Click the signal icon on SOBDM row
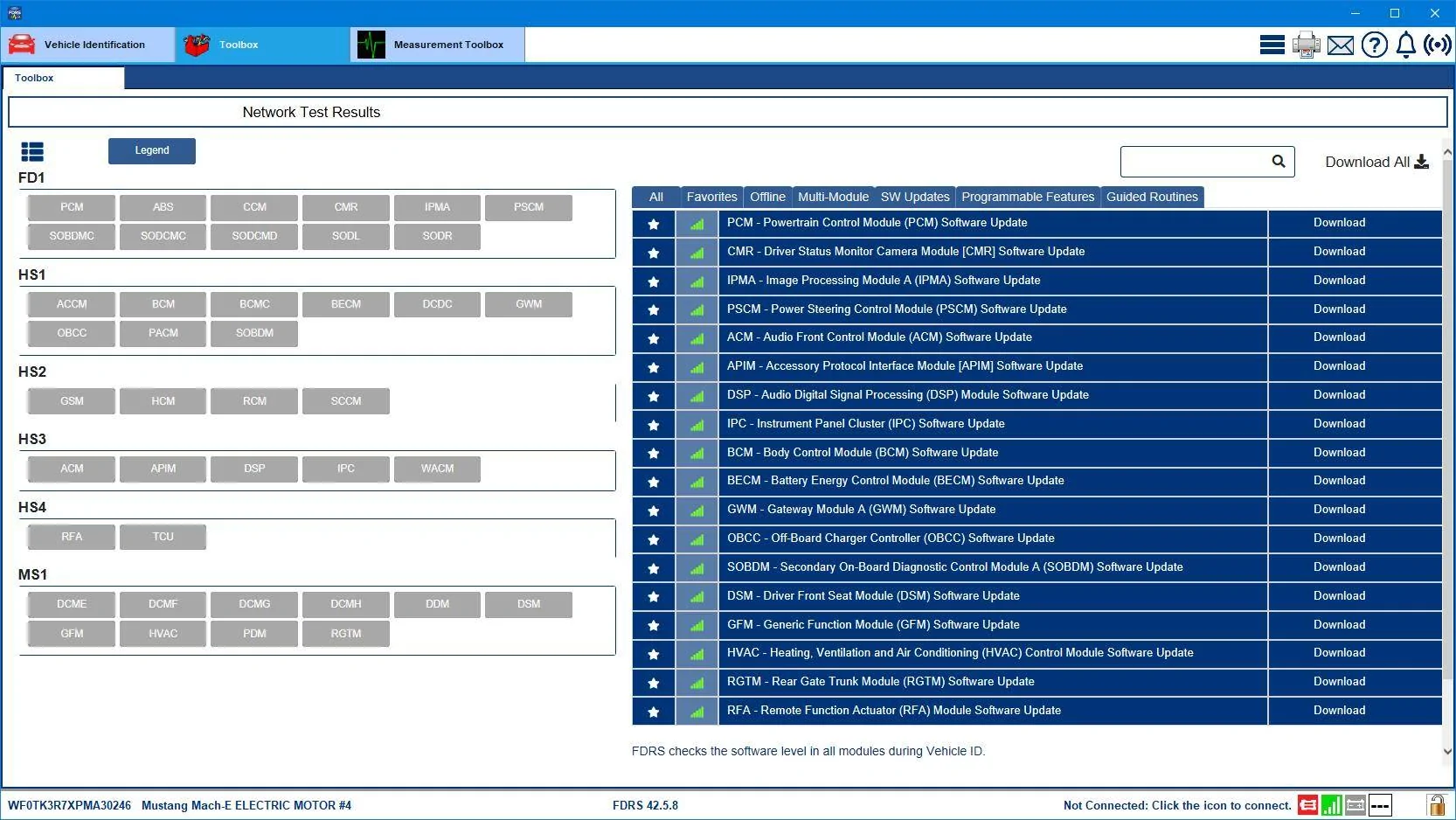The width and height of the screenshot is (1456, 820). pyautogui.click(x=697, y=568)
